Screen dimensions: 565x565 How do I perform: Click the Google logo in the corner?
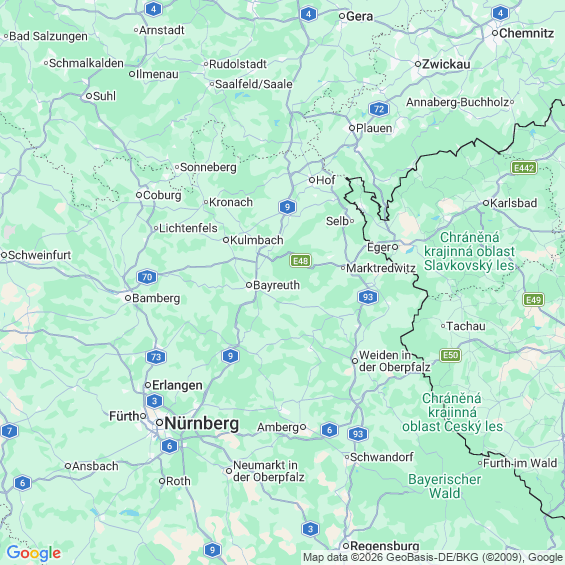(34, 553)
